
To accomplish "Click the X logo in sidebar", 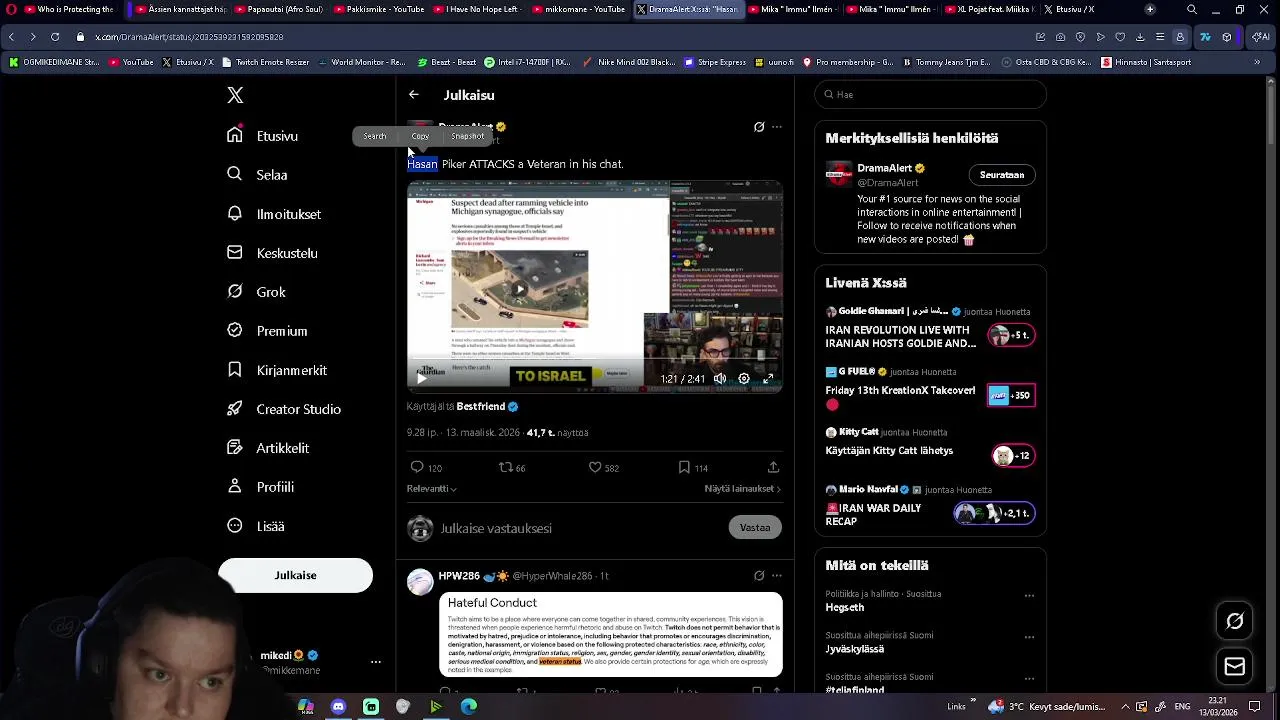I will click(x=235, y=95).
